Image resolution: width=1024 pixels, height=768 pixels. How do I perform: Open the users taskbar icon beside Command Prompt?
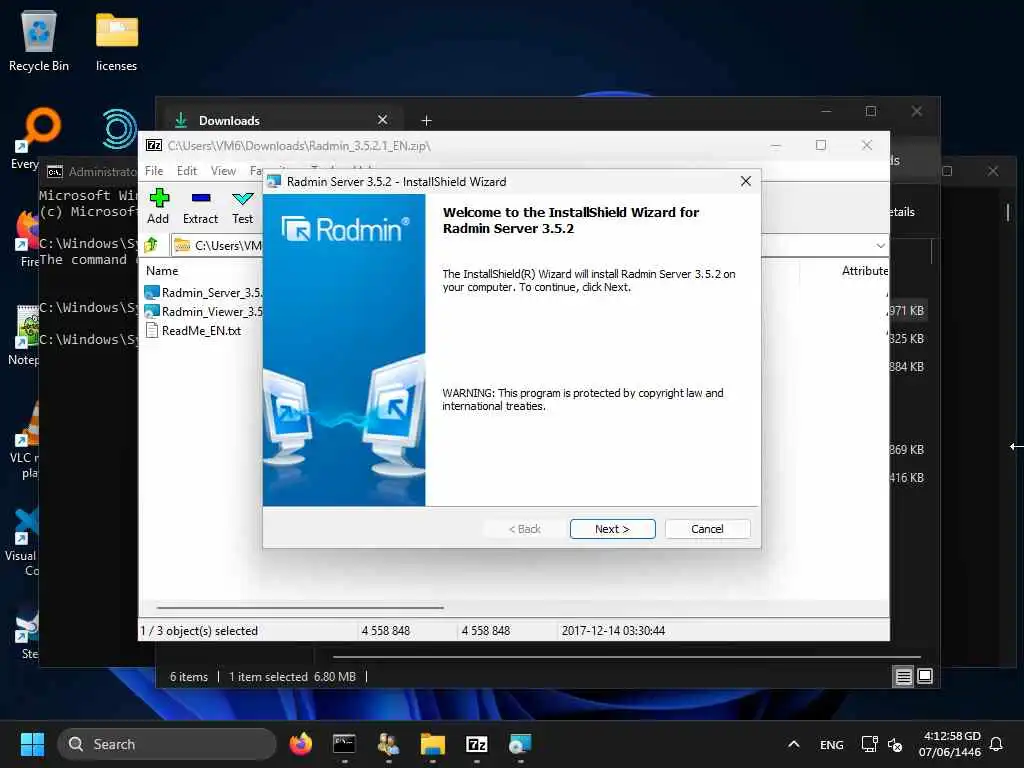(389, 744)
